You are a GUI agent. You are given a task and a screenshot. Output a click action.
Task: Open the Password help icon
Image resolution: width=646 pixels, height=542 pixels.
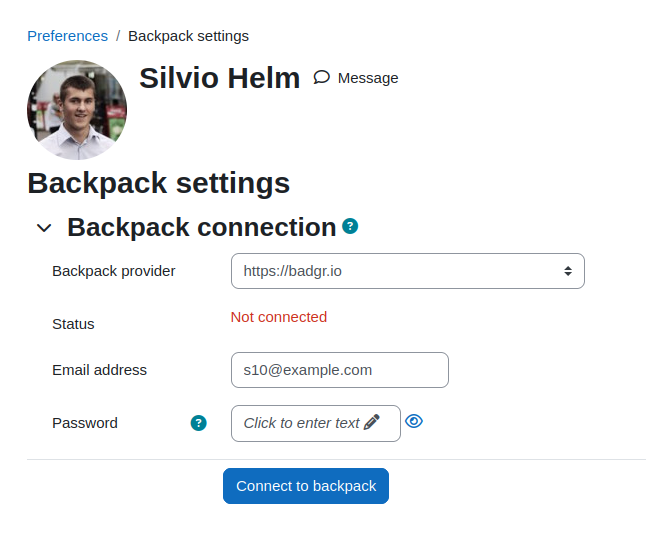point(198,423)
